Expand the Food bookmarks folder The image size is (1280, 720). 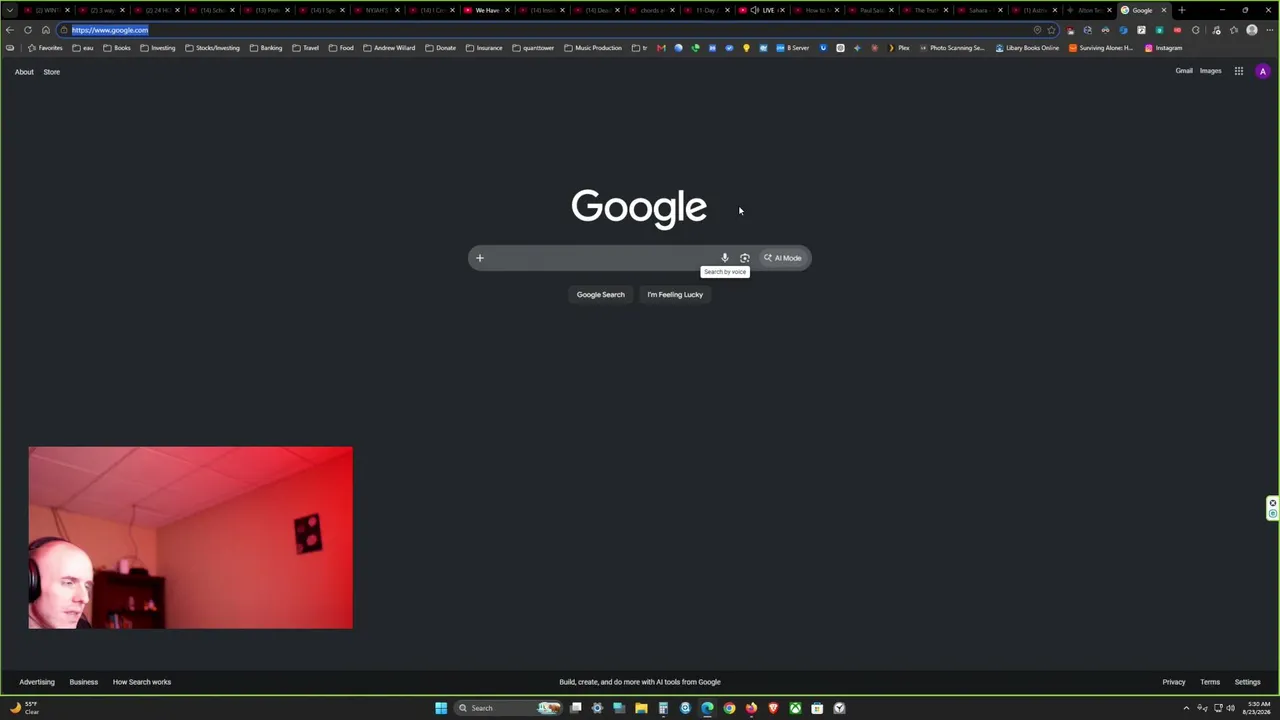click(341, 48)
